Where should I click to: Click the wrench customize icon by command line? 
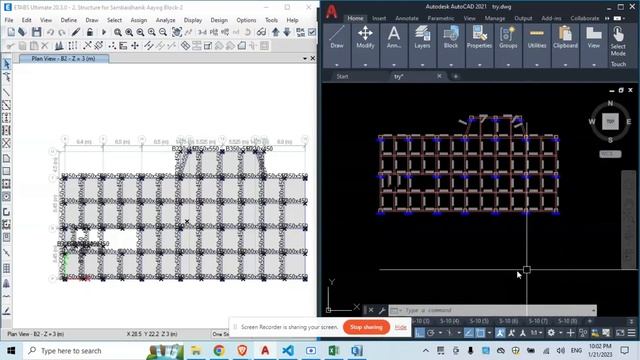[x=382, y=310]
